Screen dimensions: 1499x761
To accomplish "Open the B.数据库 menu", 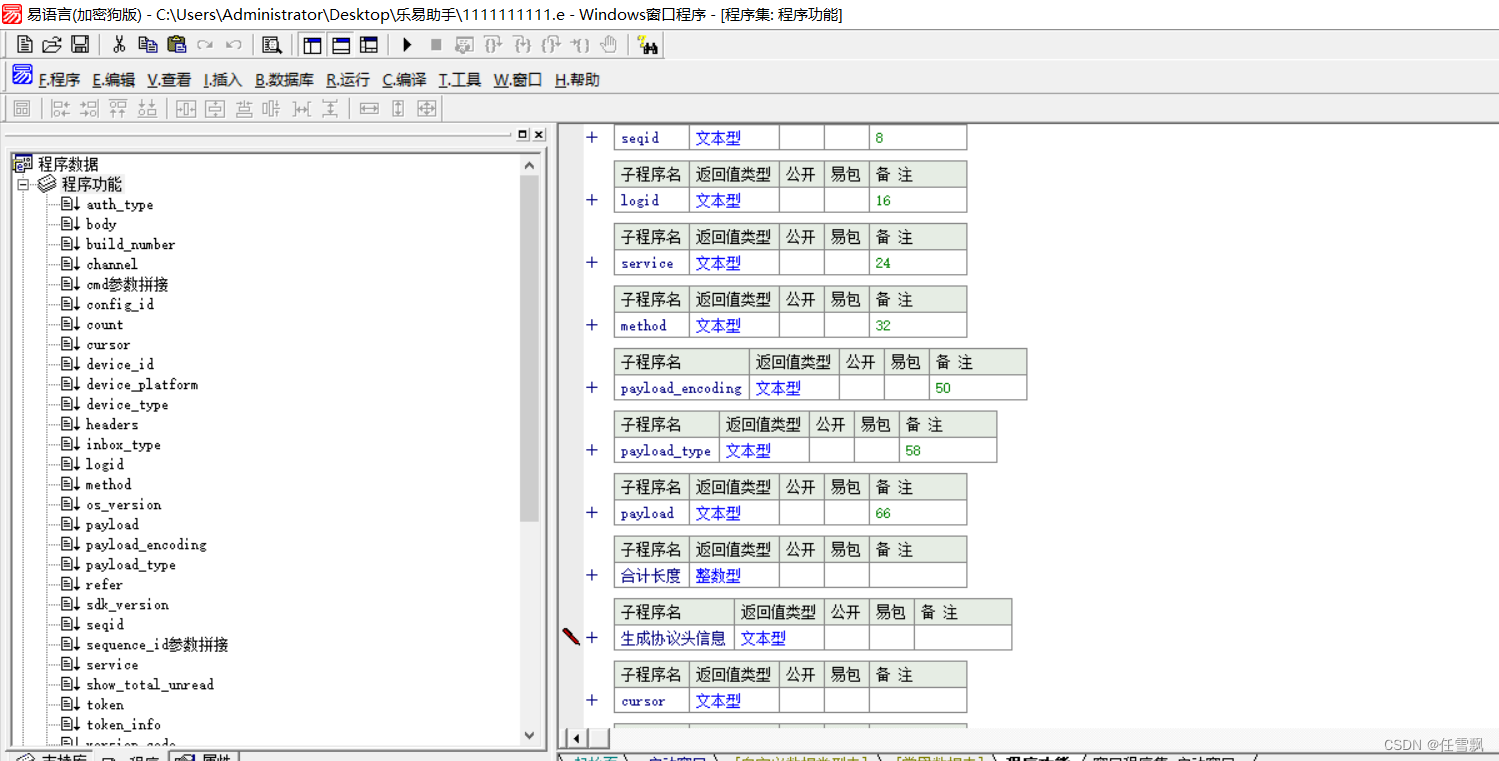I will tap(284, 80).
